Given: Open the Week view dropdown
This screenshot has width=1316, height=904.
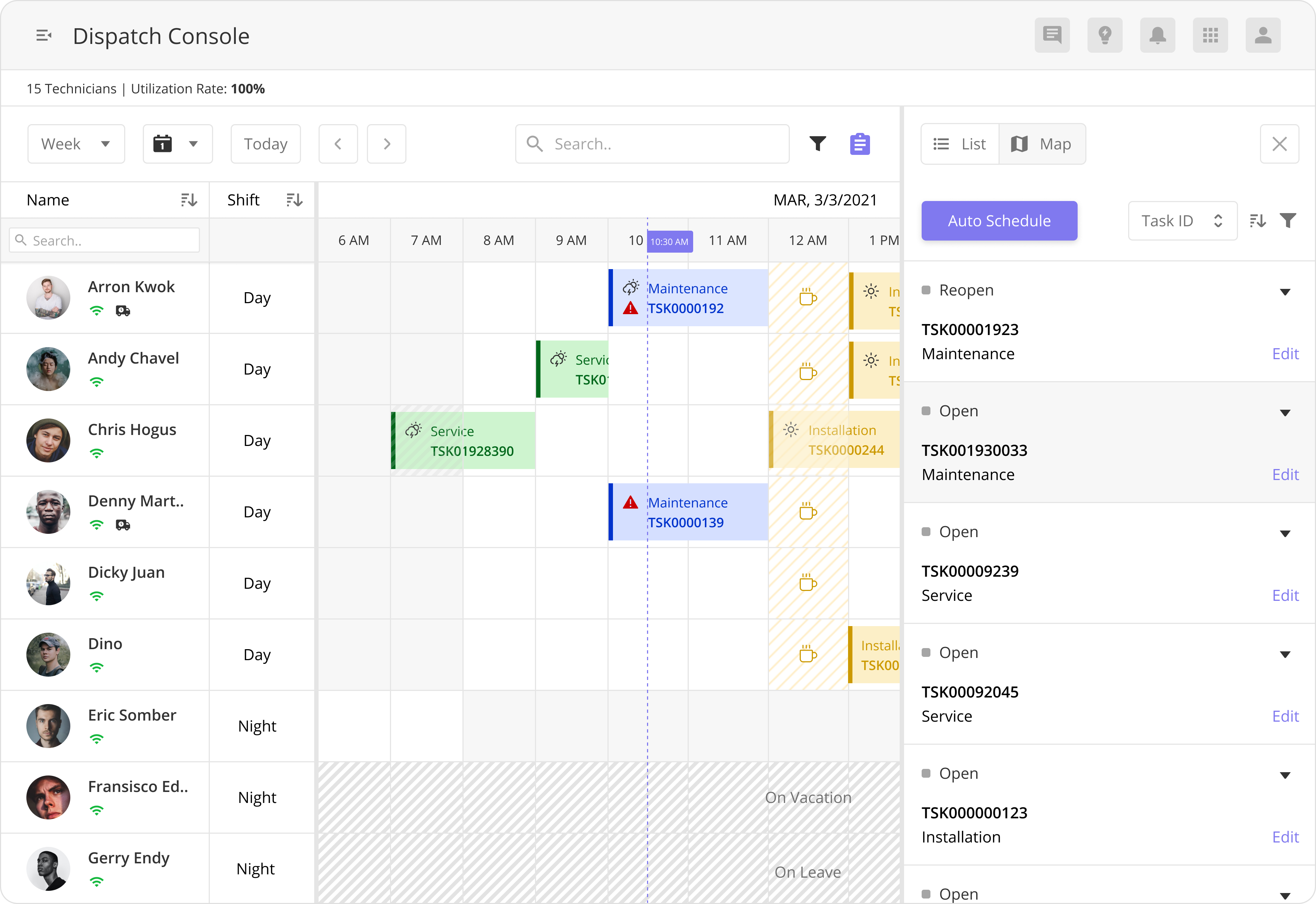Looking at the screenshot, I should click(76, 144).
